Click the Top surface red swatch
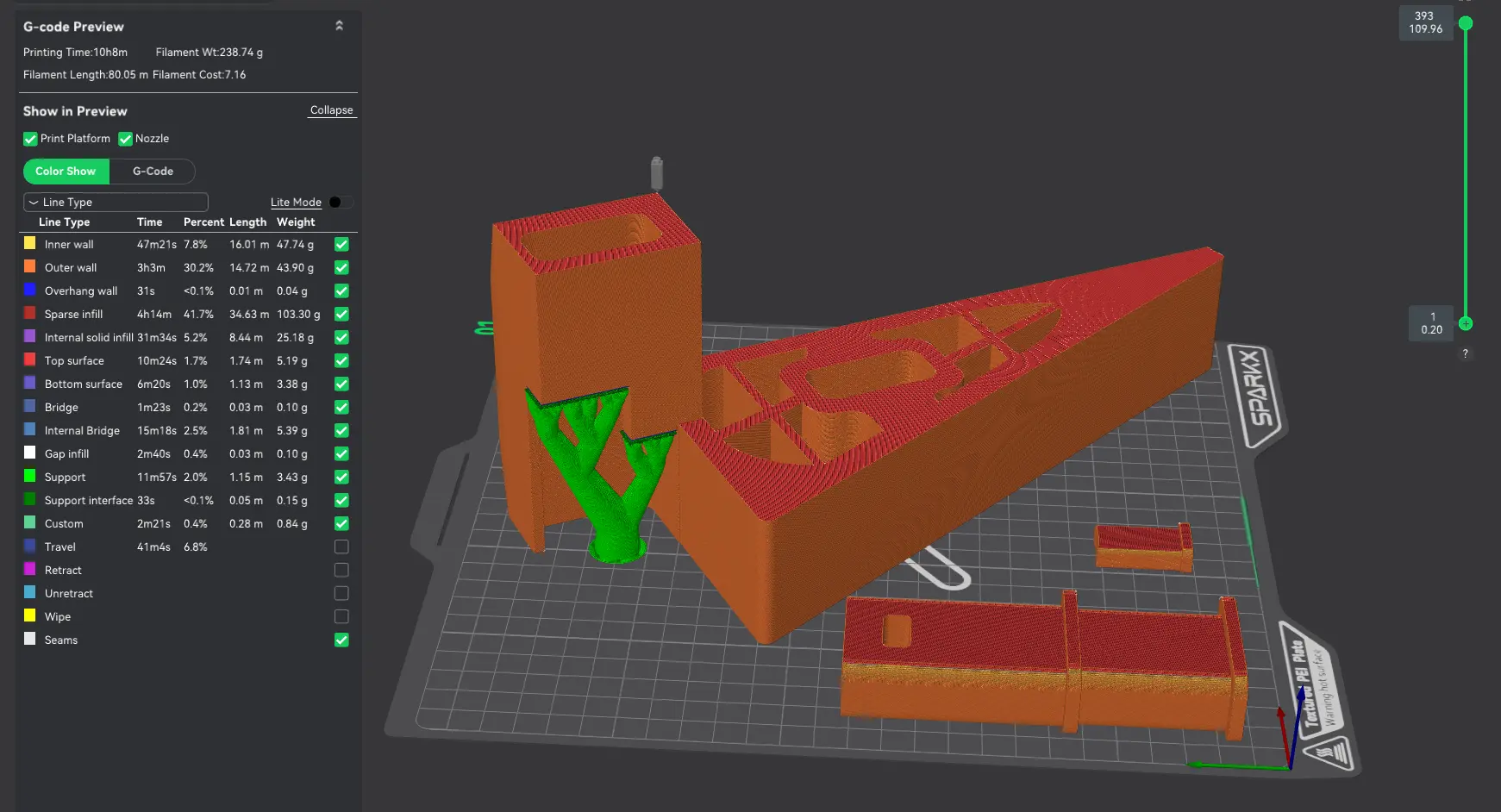 29,359
